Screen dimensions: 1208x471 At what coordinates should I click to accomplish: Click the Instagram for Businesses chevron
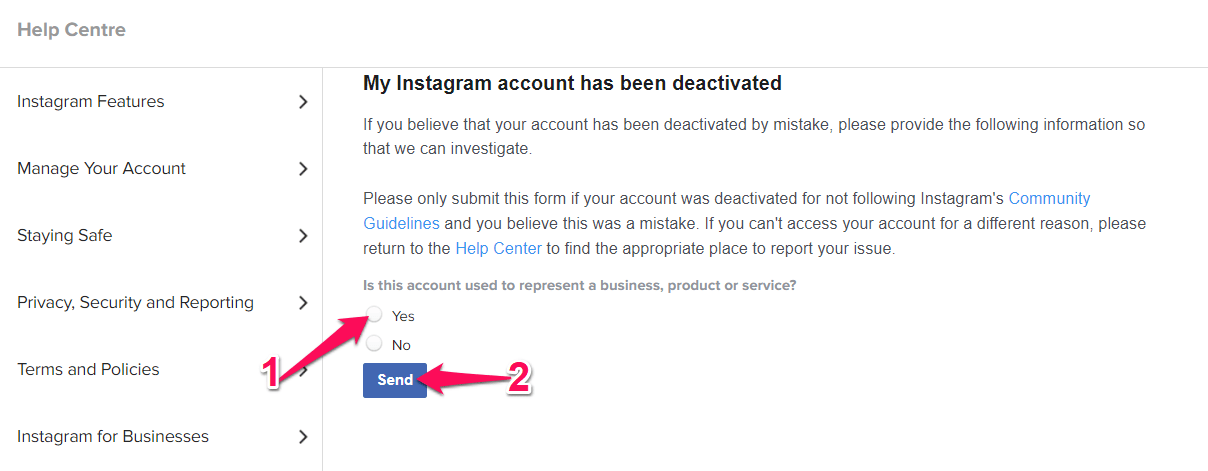[303, 437]
